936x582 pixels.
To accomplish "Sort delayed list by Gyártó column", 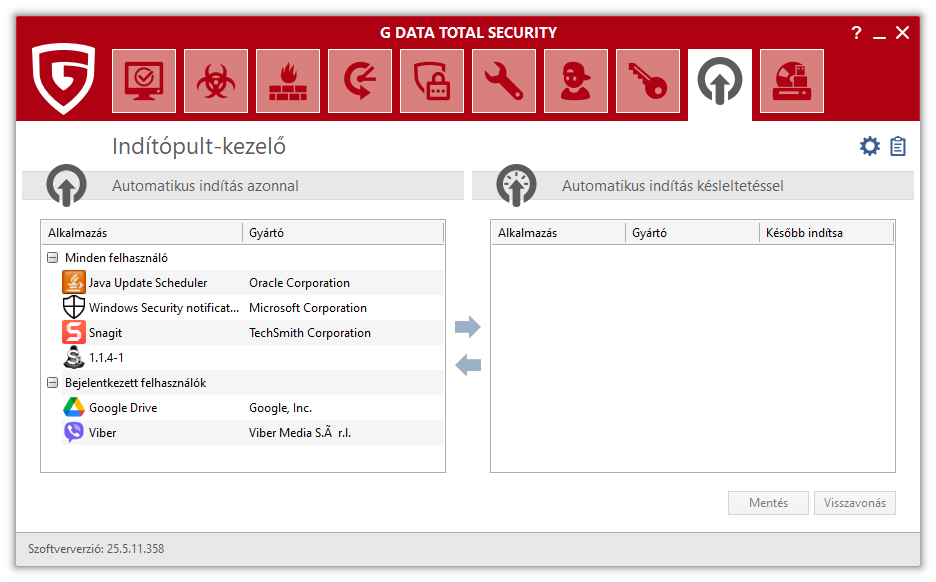I will tap(692, 233).
